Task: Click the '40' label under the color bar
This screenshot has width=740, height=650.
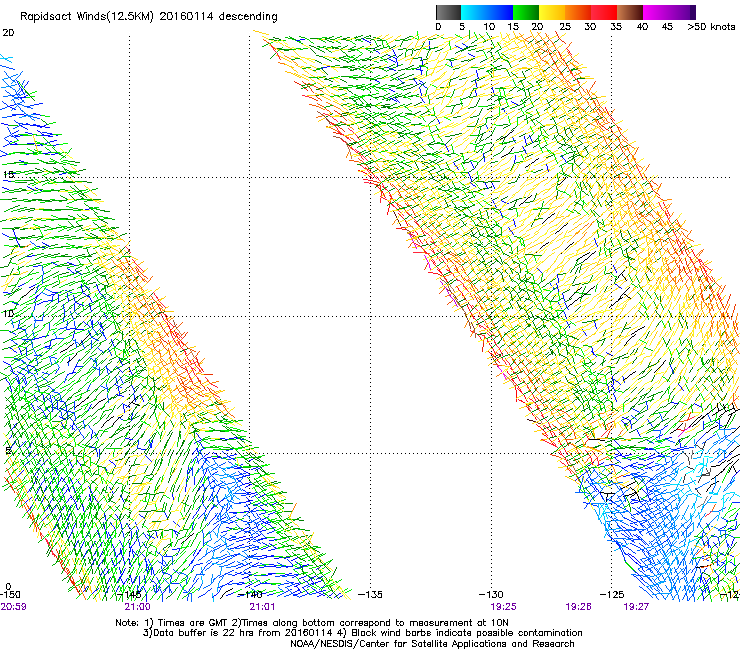Action: tap(642, 27)
